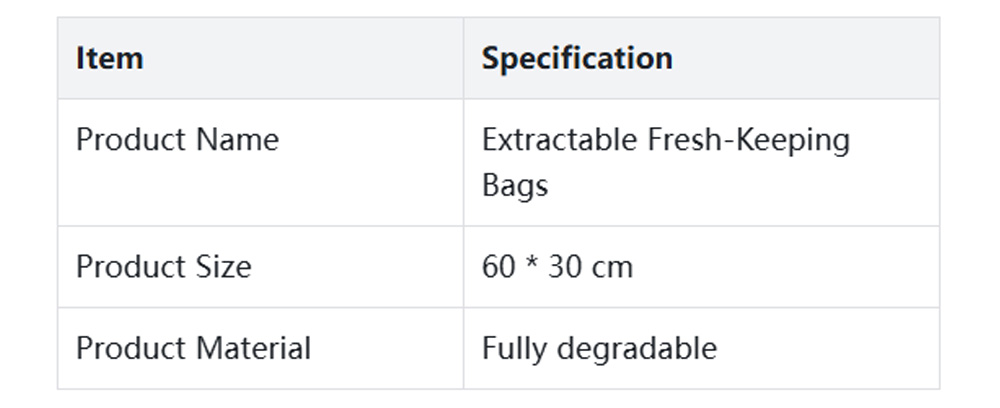Click the "cm" unit text
Viewport: 1000px width, 408px height.
point(613,267)
